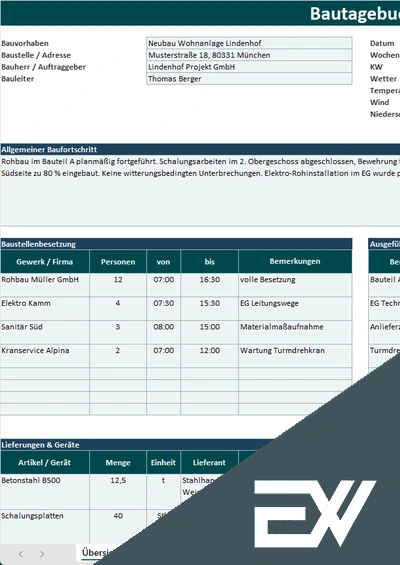Select the Wartung Turmdrehkran remark

295,356
